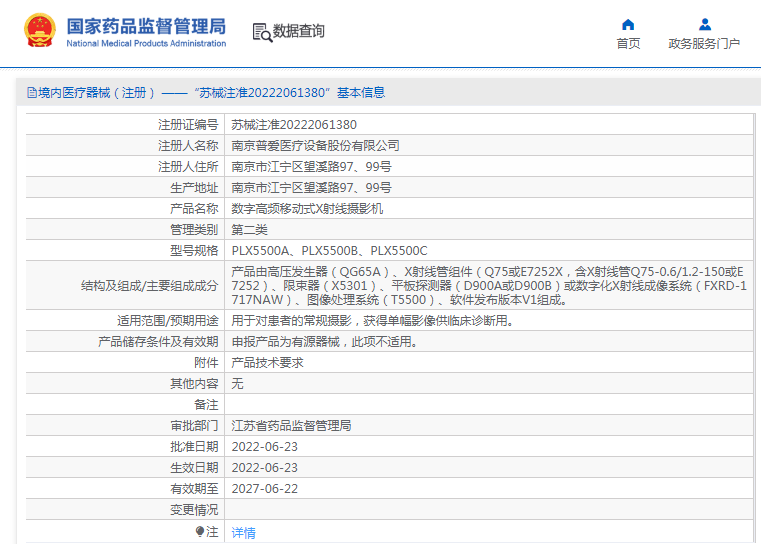Screen dimensions: 761x544
Task: Click the 境内医疗器械（注册）基本信息 header
Action: pos(206,93)
